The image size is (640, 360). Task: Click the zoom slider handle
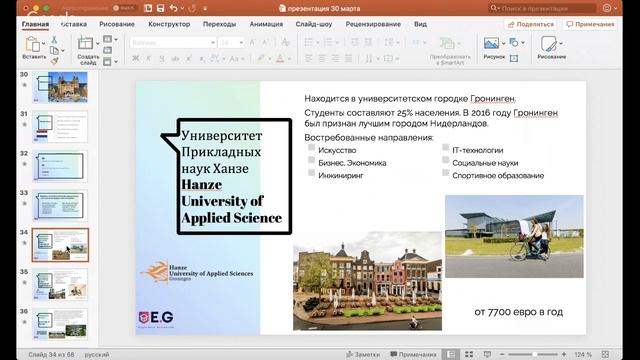point(534,354)
